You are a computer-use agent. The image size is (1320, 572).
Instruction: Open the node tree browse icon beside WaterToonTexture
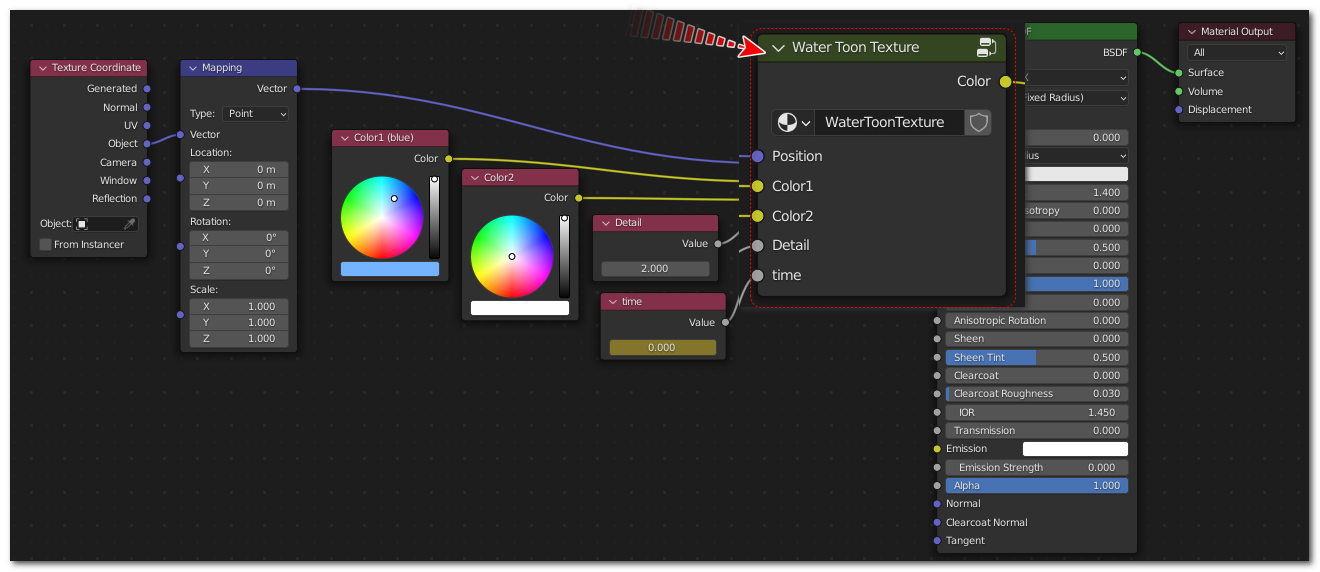click(x=794, y=122)
